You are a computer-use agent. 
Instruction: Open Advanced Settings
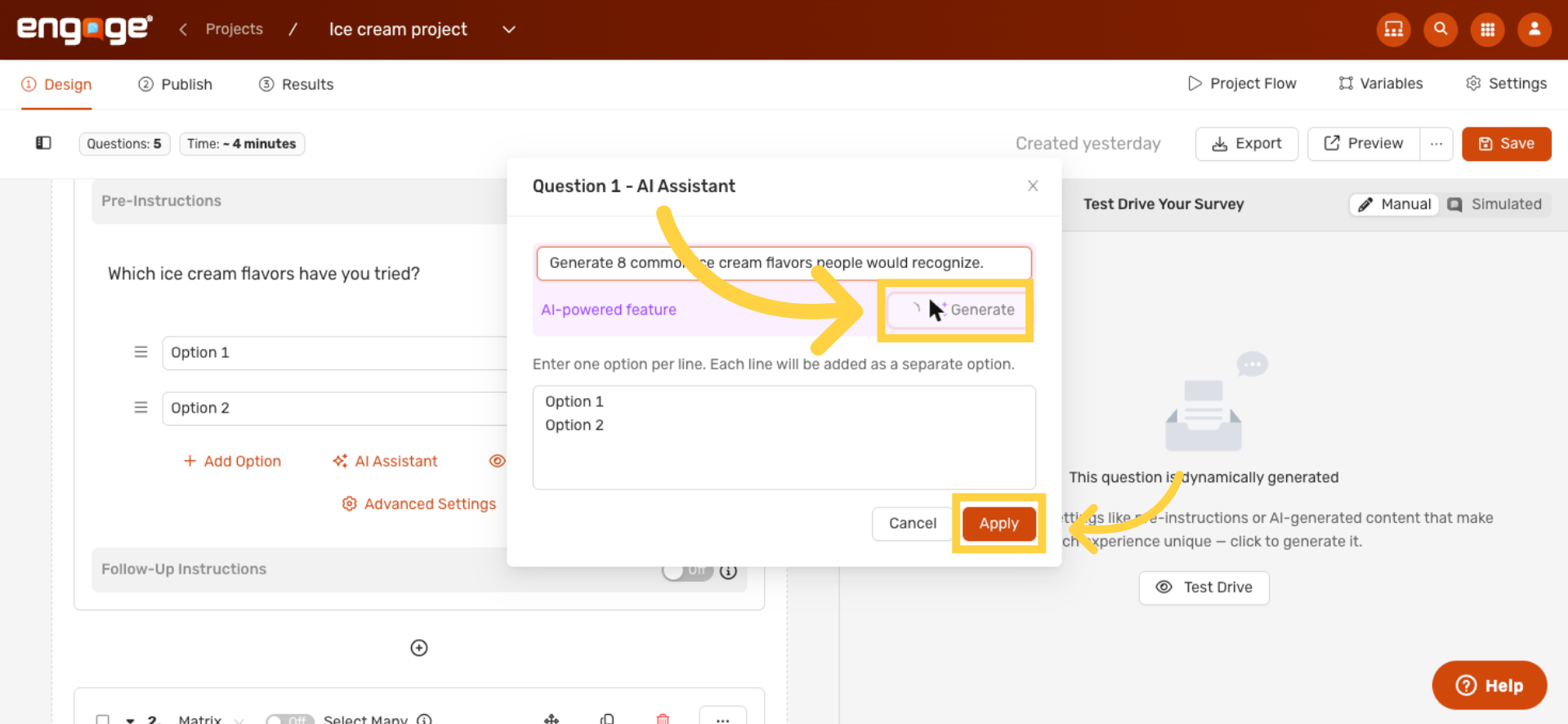click(418, 504)
